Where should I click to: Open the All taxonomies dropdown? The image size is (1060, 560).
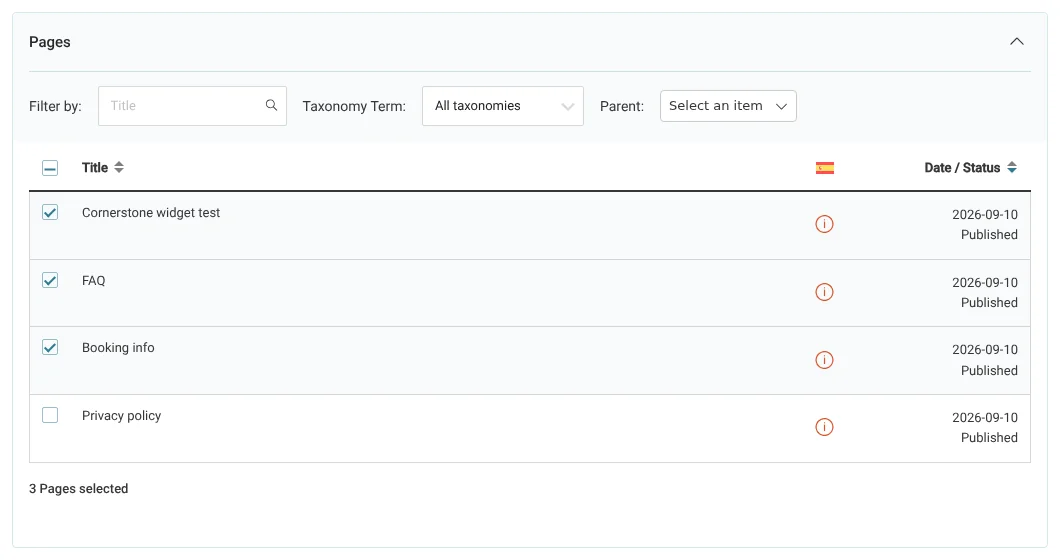click(502, 106)
